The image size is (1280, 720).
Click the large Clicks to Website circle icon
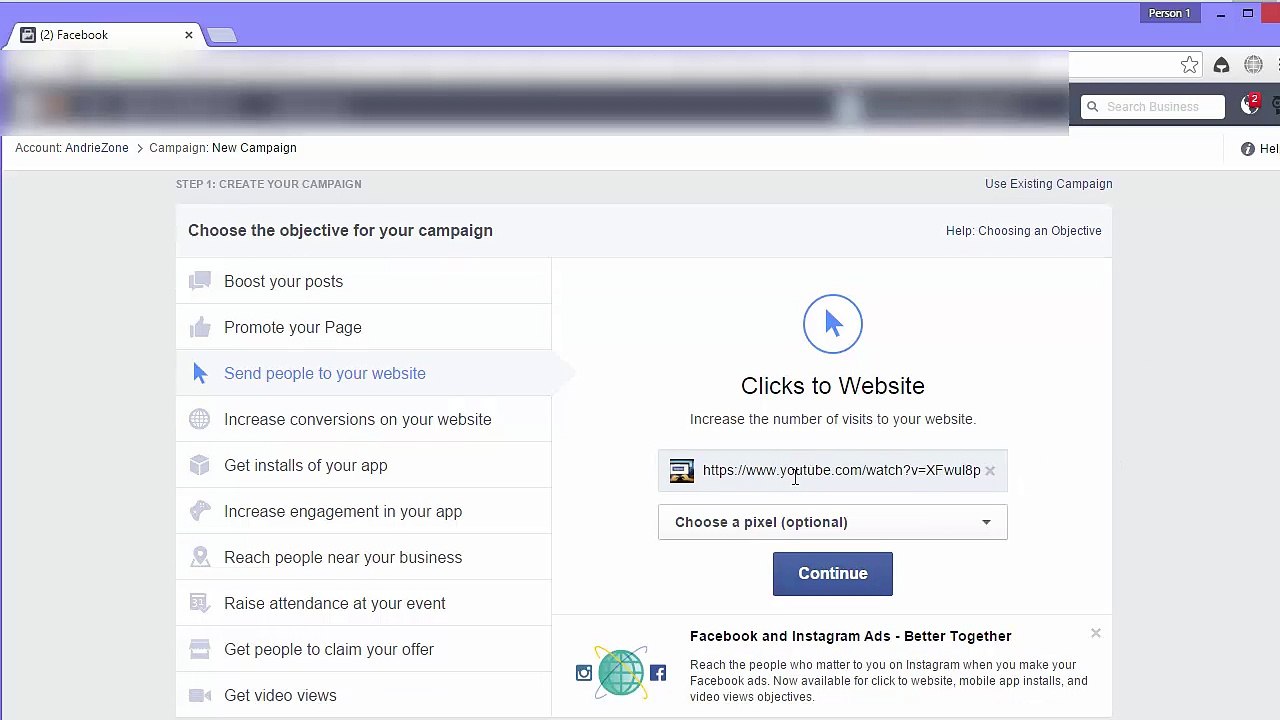[833, 323]
